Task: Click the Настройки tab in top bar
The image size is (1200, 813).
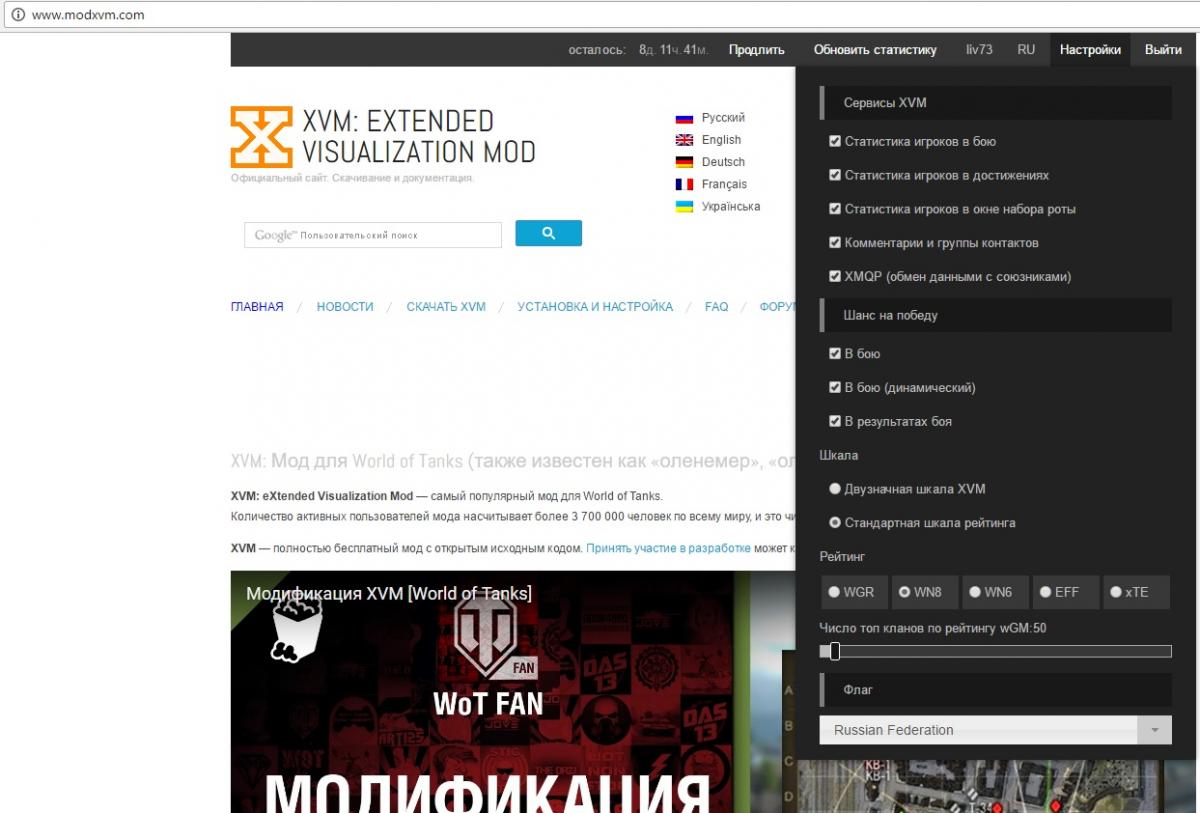Action: point(1090,49)
